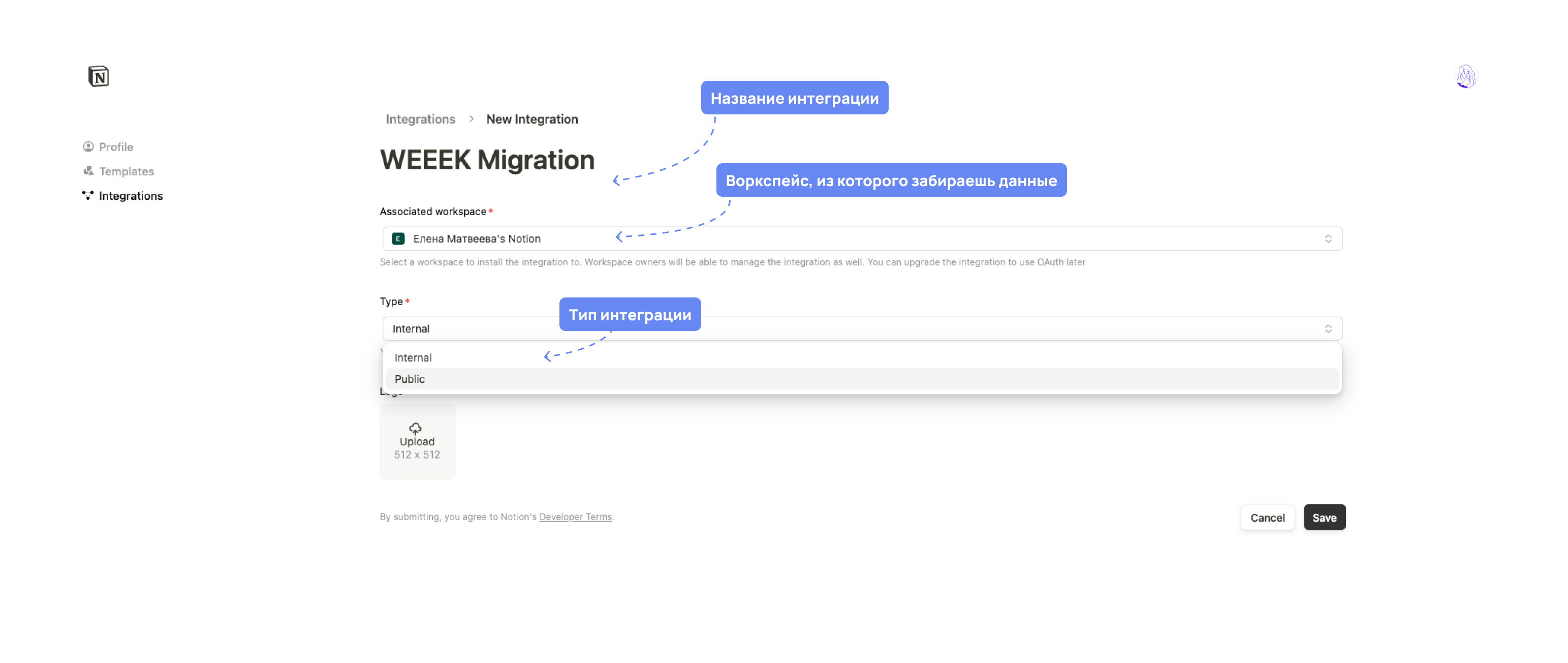Click the Profile sidebar icon
The image size is (1568, 663).
(x=88, y=147)
